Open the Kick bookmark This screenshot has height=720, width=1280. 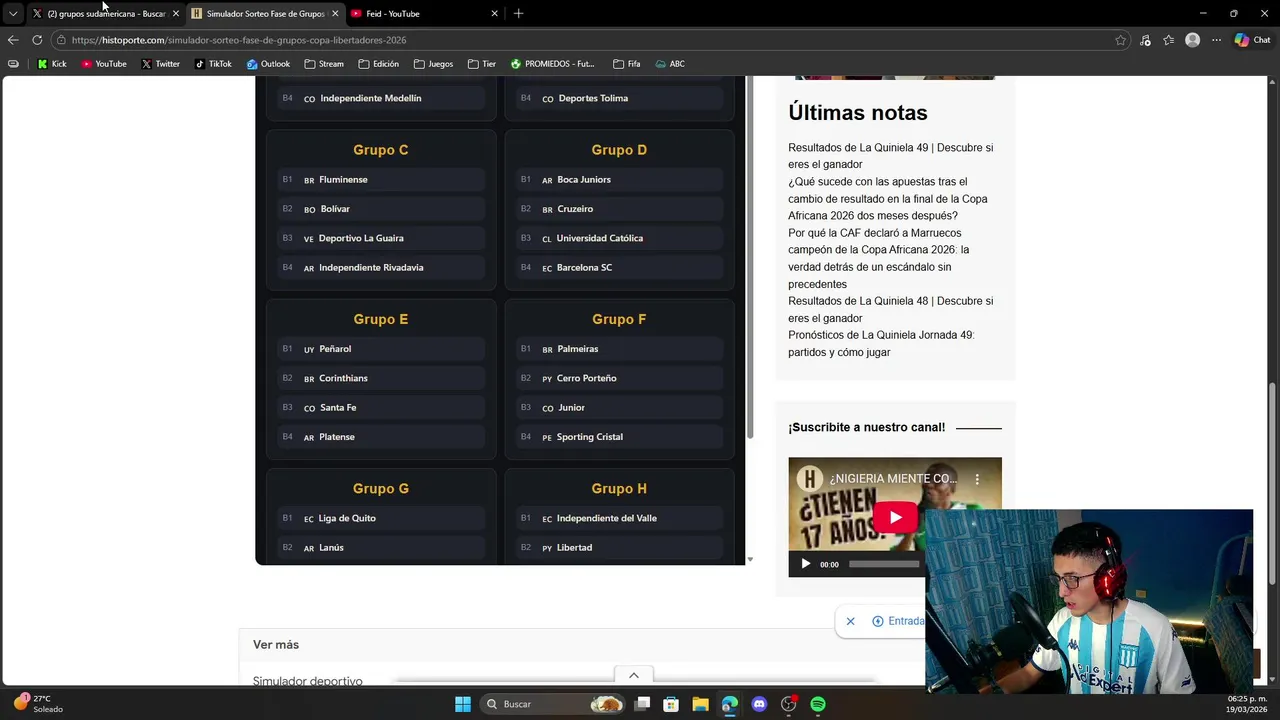(52, 64)
